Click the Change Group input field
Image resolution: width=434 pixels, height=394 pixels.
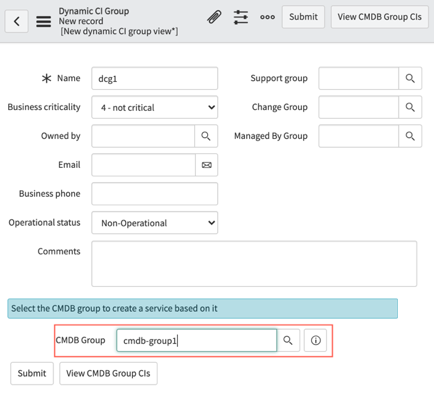358,107
